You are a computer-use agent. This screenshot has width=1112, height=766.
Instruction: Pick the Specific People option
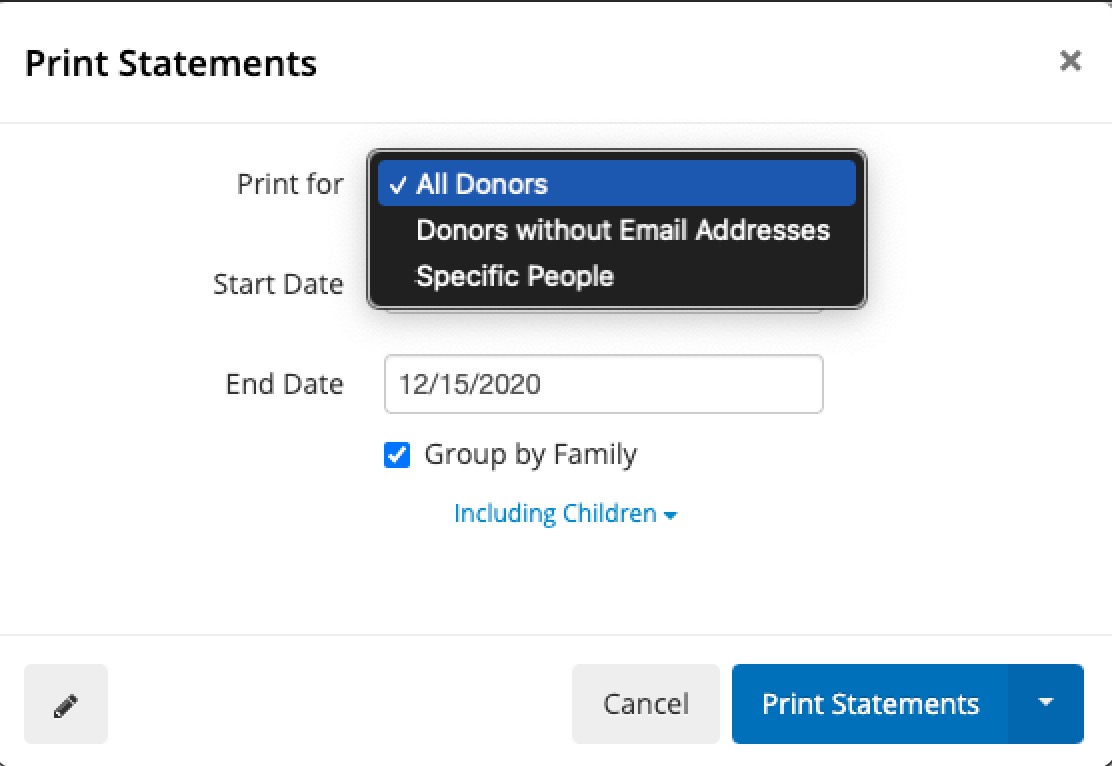click(x=515, y=276)
